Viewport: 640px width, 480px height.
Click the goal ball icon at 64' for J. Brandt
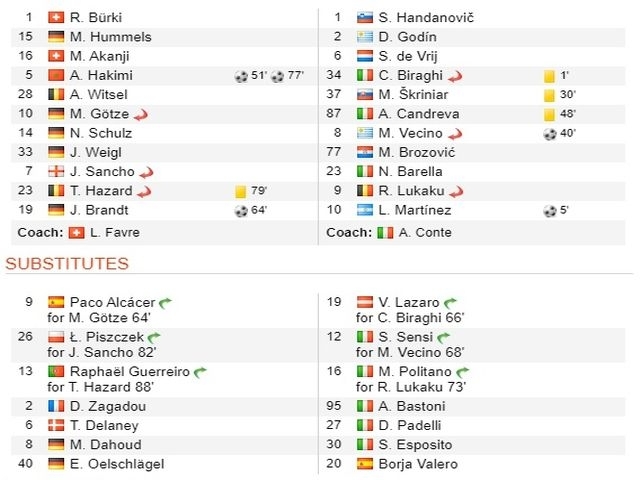pyautogui.click(x=241, y=211)
